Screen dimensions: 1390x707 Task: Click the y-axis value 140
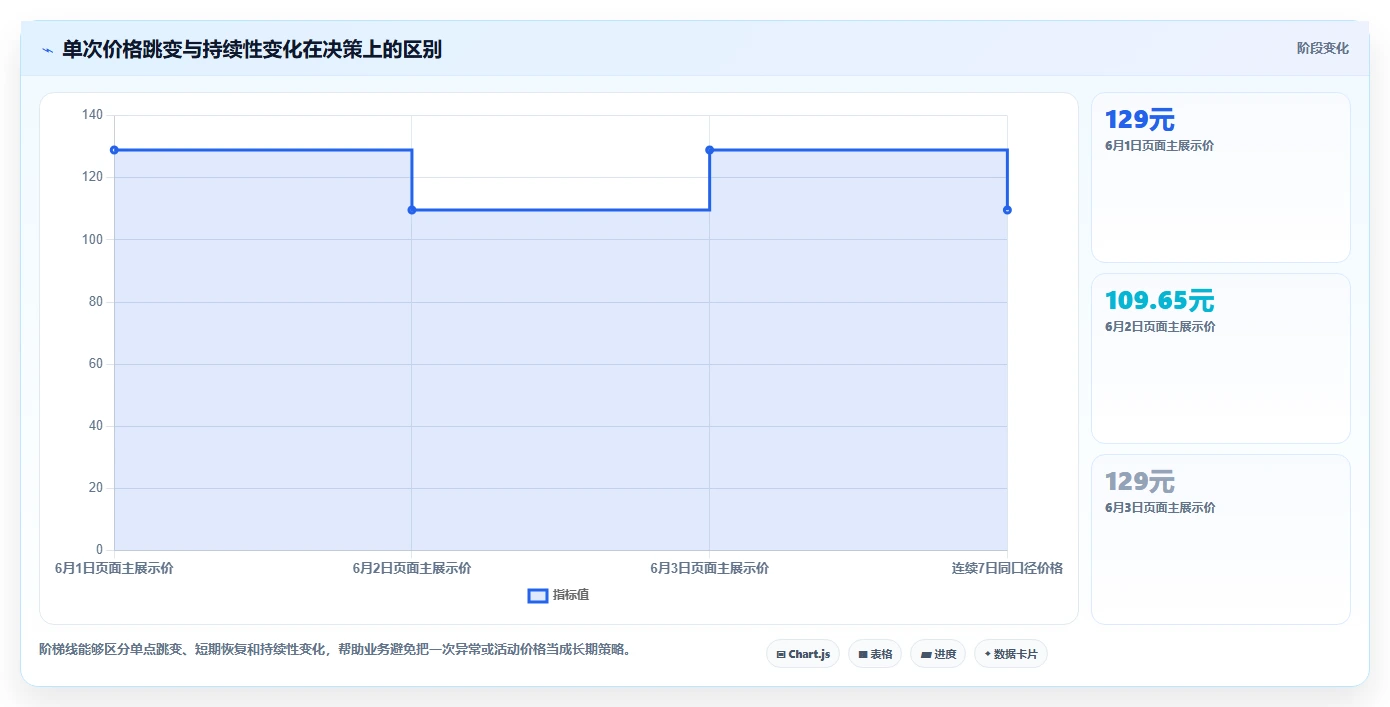[92, 115]
